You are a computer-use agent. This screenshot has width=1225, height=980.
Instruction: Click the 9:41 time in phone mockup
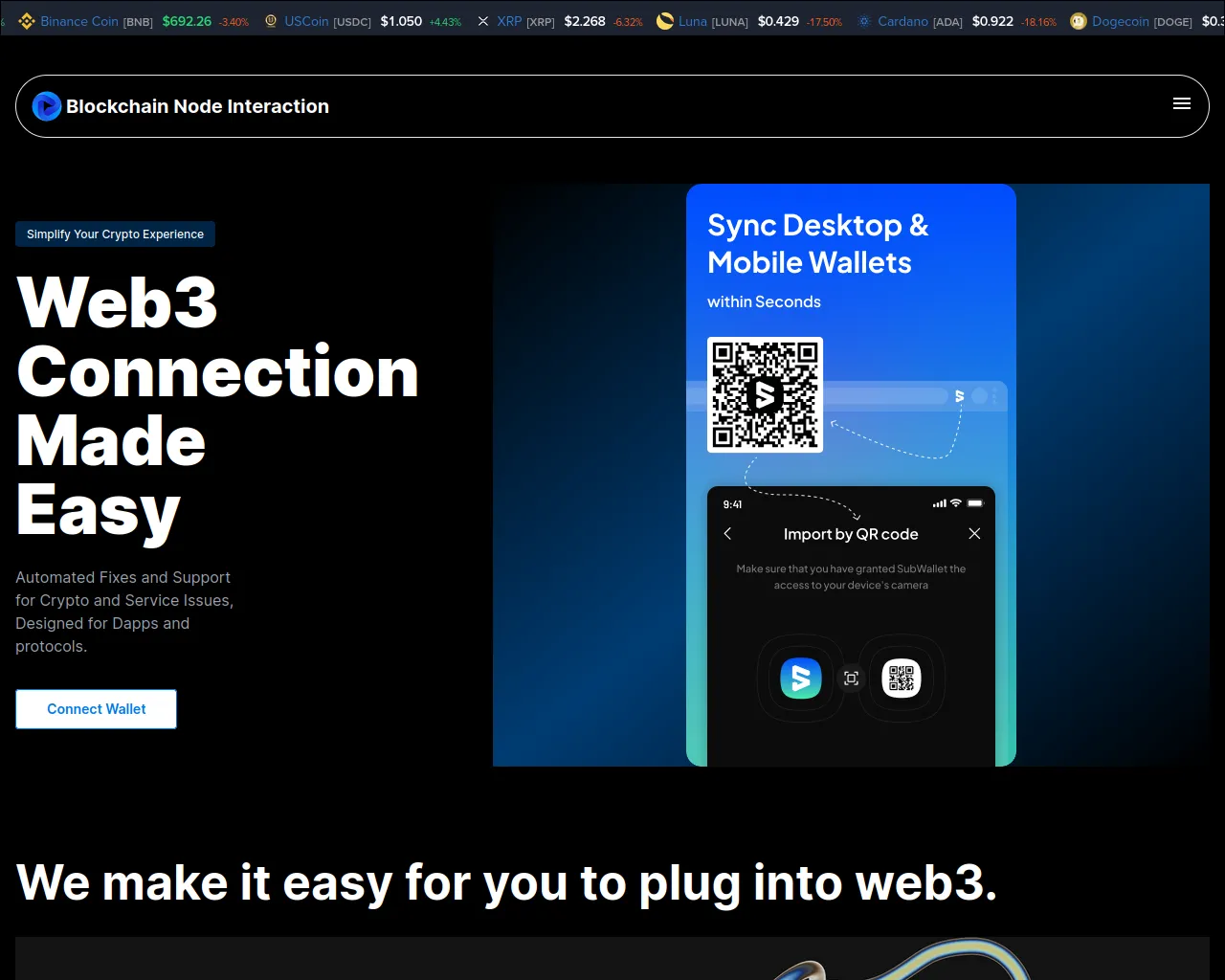coord(732,504)
